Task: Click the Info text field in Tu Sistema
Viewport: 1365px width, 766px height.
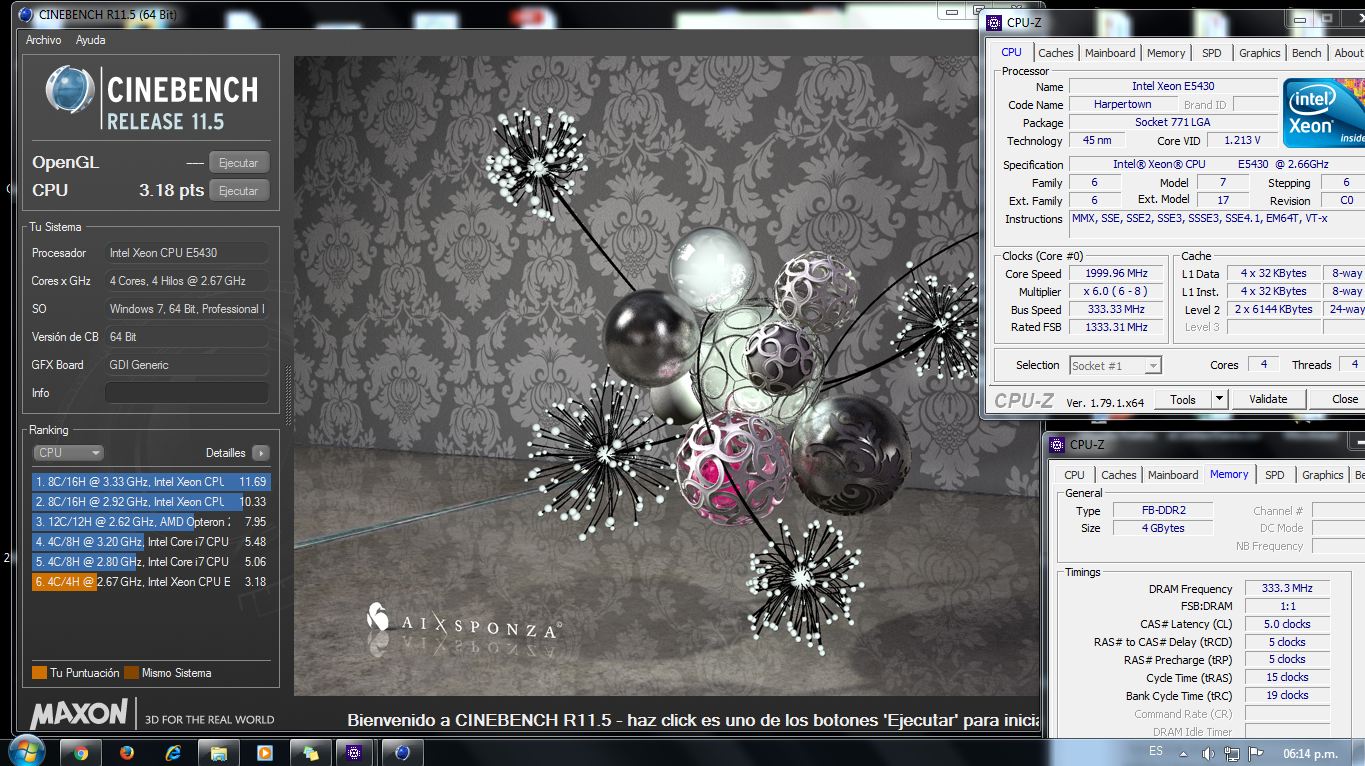Action: [x=187, y=393]
